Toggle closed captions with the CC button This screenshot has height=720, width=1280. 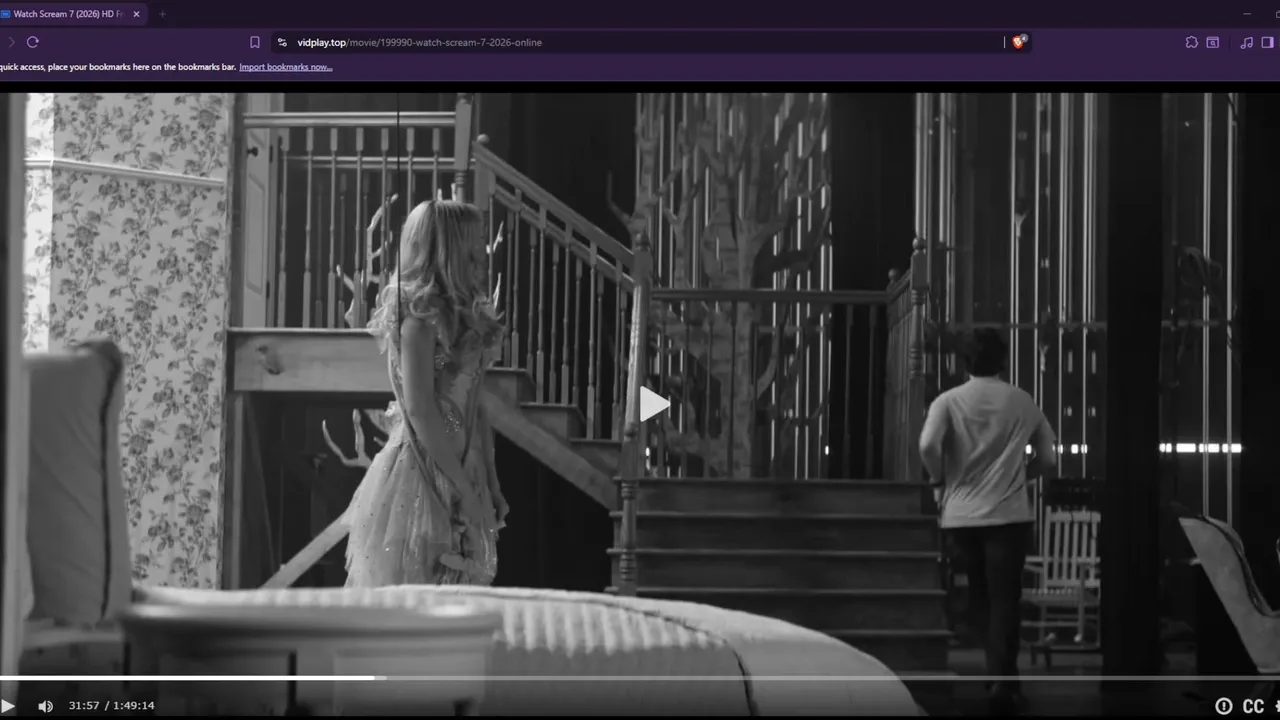(1253, 706)
